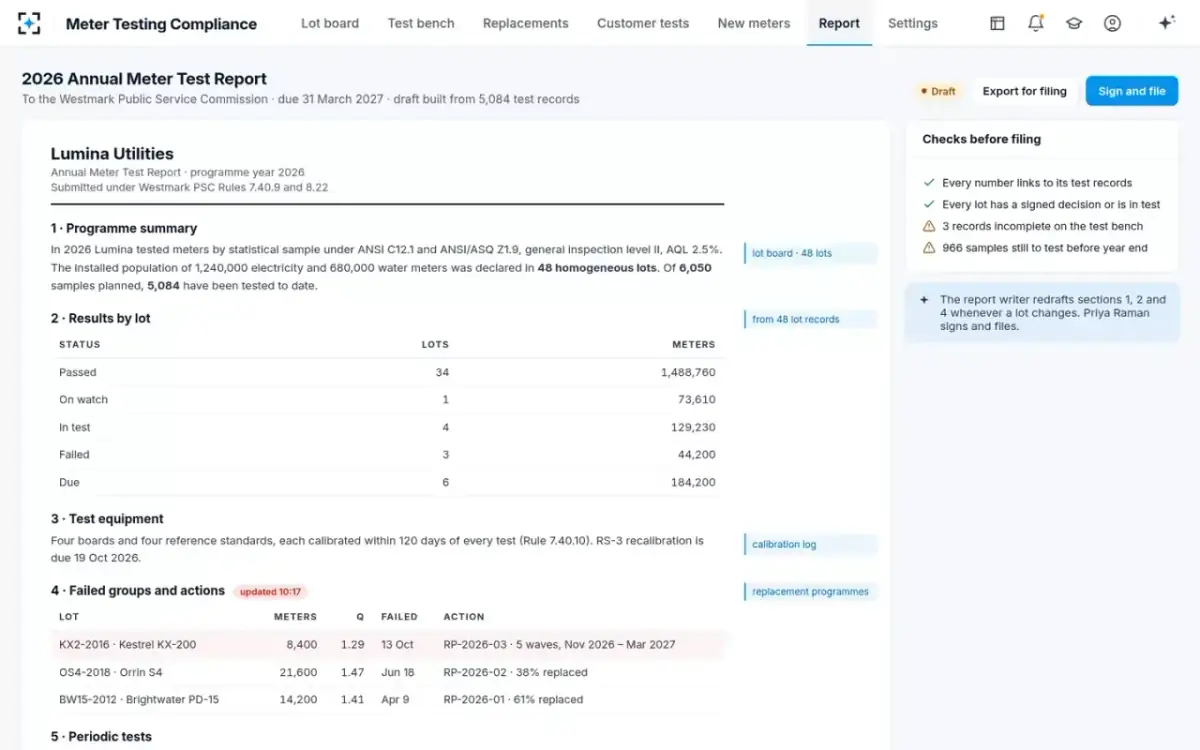The image size is (1200, 750).
Task: Click the '3 · Test equipment' heading
Action: pyautogui.click(x=107, y=519)
